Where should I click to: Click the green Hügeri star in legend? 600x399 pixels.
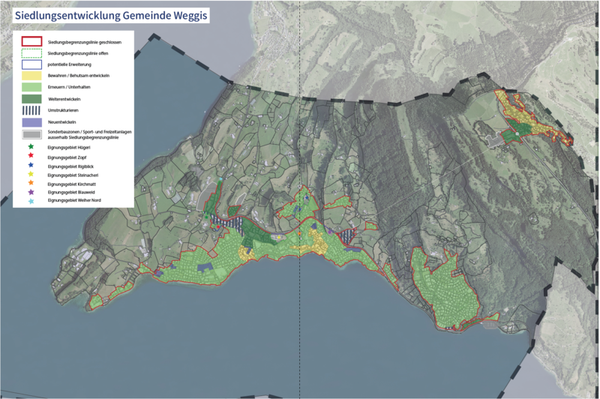coord(31,147)
